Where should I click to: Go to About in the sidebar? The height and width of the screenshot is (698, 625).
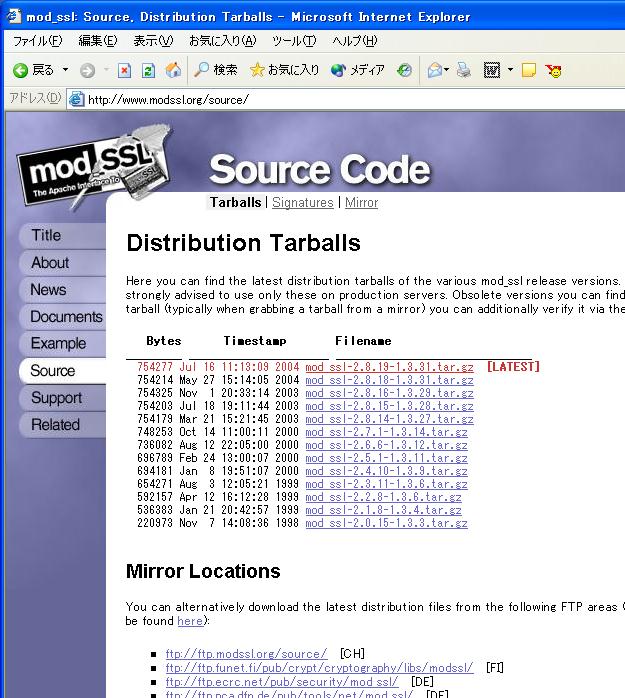(62, 263)
